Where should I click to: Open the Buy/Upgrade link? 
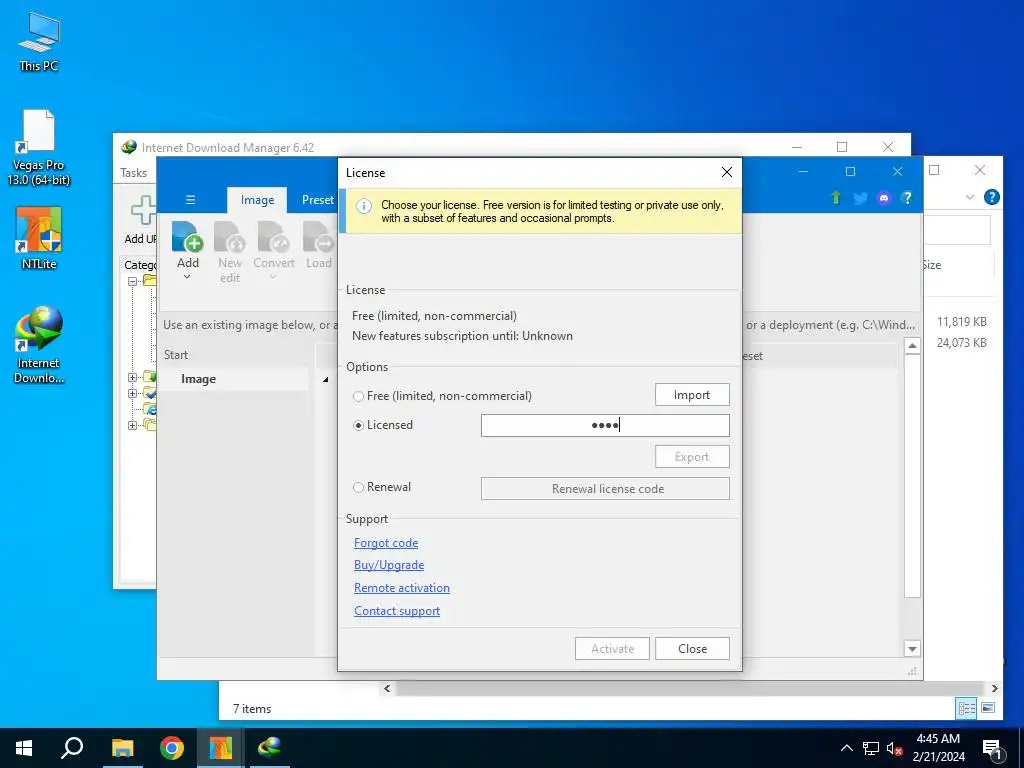[389, 565]
